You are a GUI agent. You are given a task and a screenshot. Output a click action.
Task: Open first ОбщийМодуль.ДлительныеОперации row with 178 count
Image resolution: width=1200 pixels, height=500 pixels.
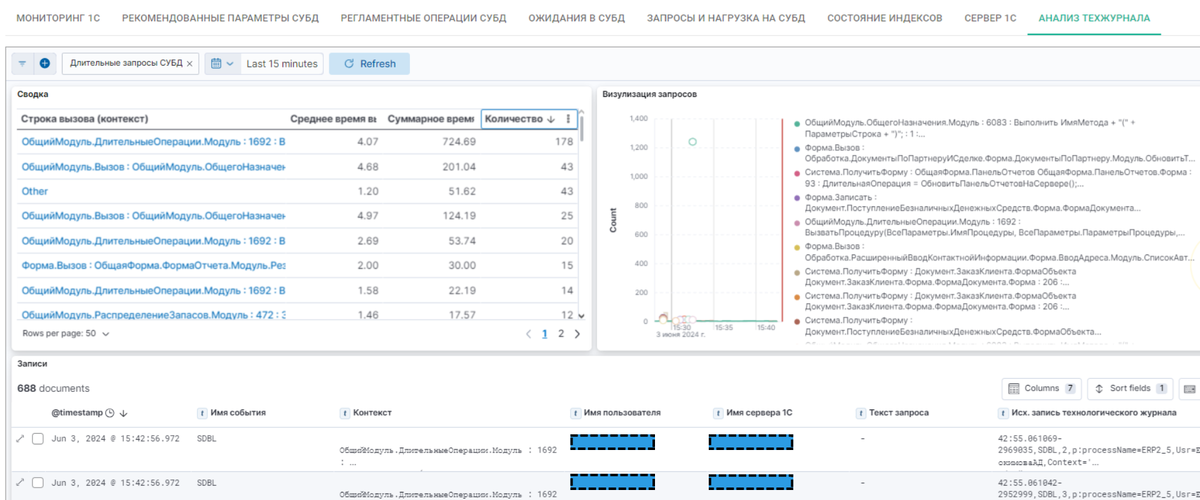154,142
